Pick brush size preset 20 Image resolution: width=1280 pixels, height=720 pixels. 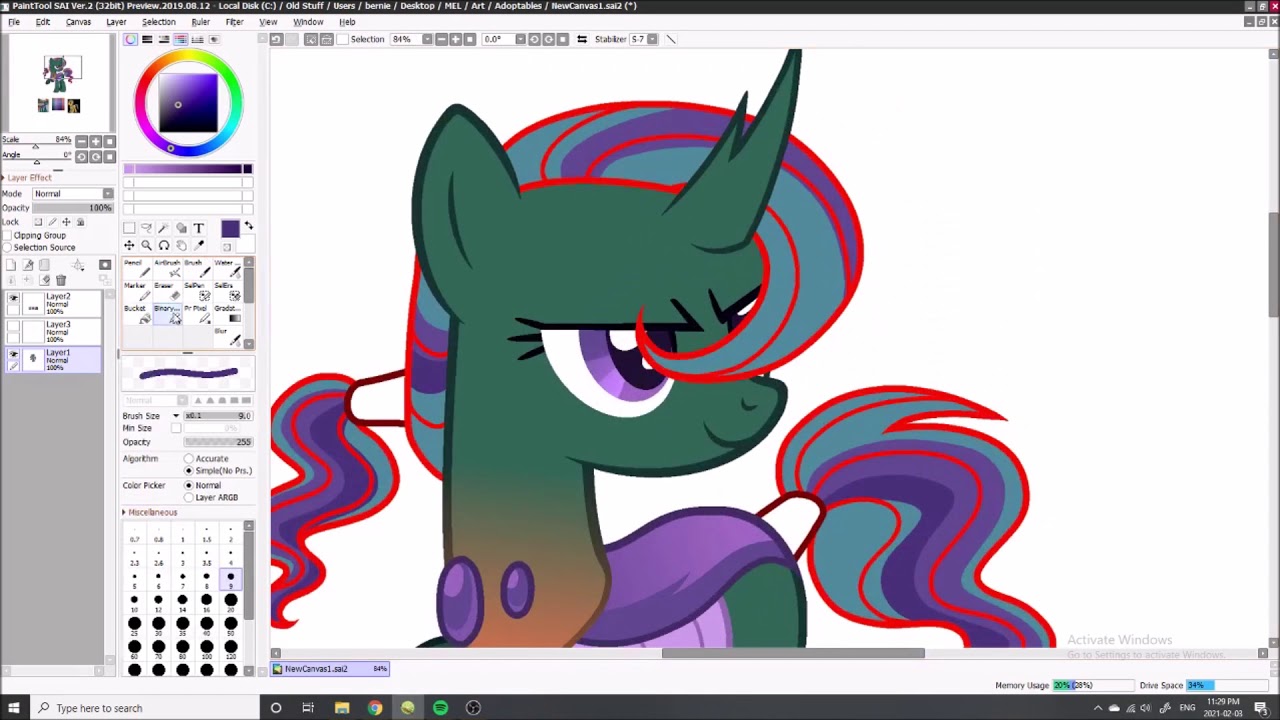point(230,603)
